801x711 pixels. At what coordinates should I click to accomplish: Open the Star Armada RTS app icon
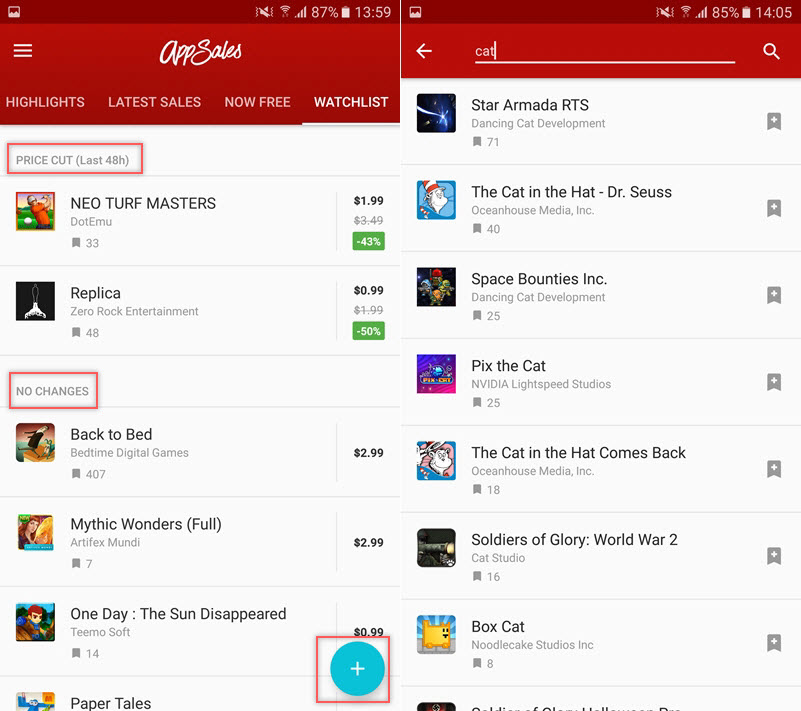point(436,113)
